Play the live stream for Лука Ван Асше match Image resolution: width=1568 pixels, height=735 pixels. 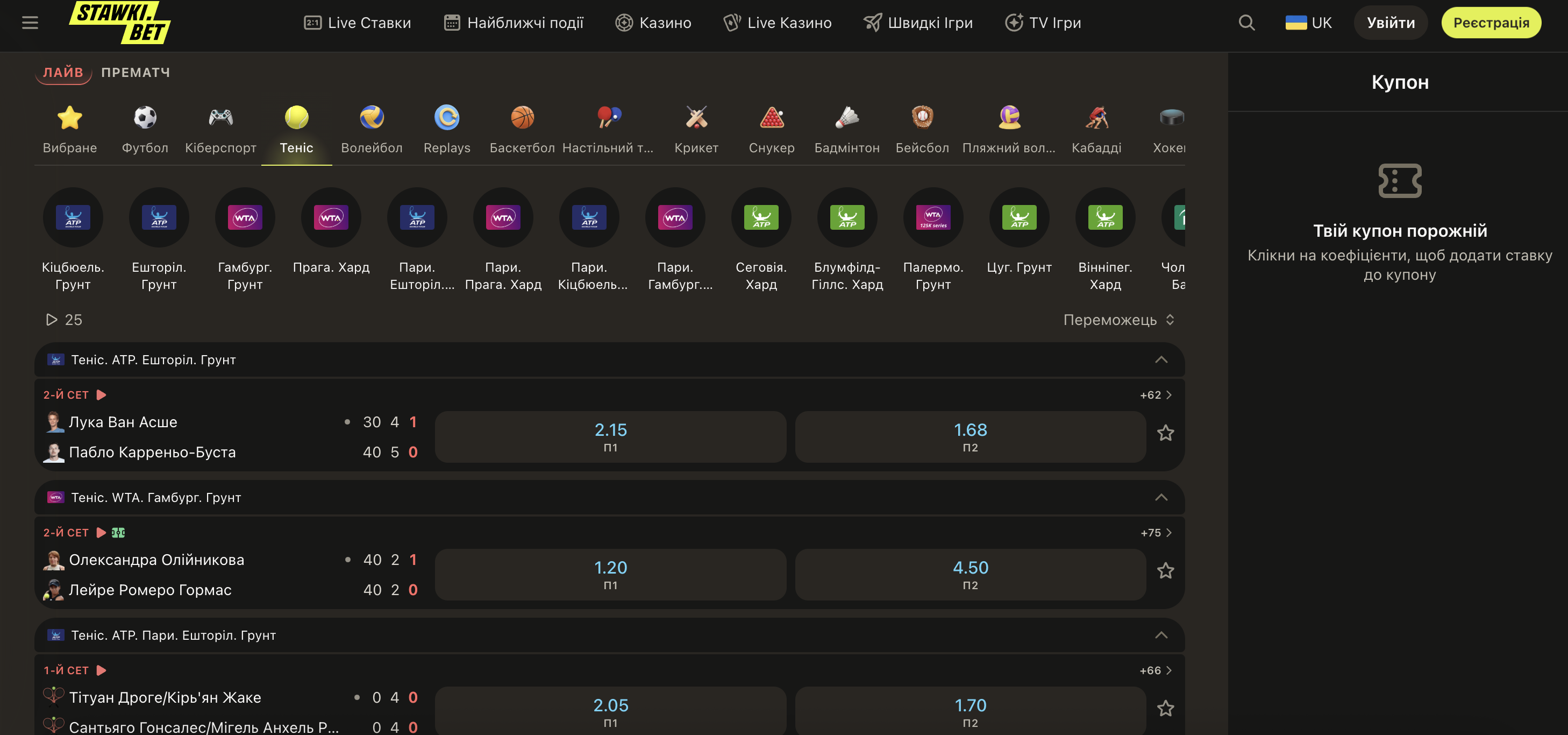click(102, 394)
